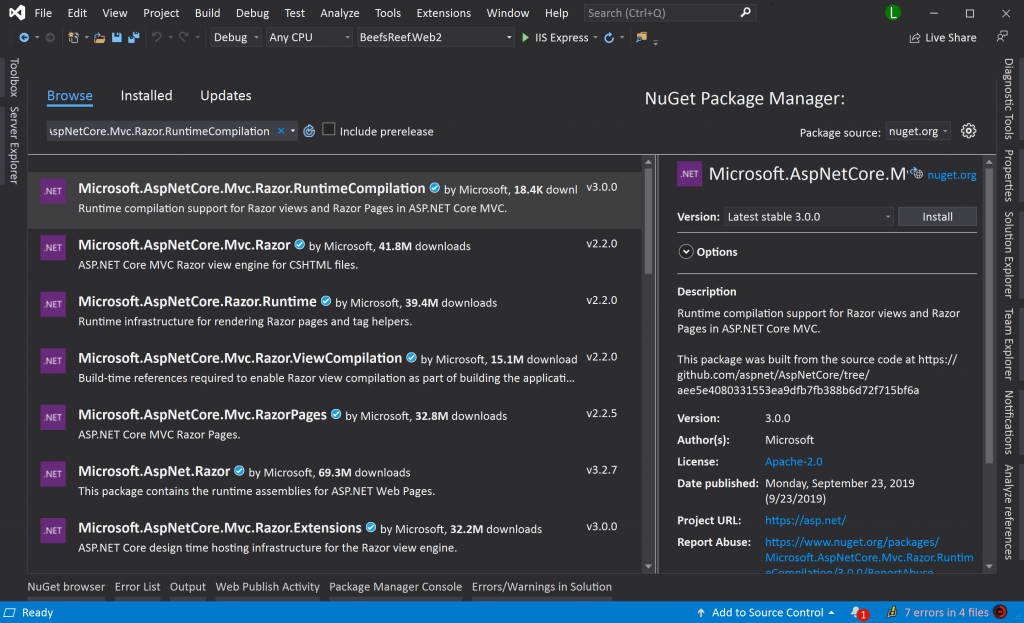Open the Toolbox side tab
1024x623 pixels.
point(14,77)
